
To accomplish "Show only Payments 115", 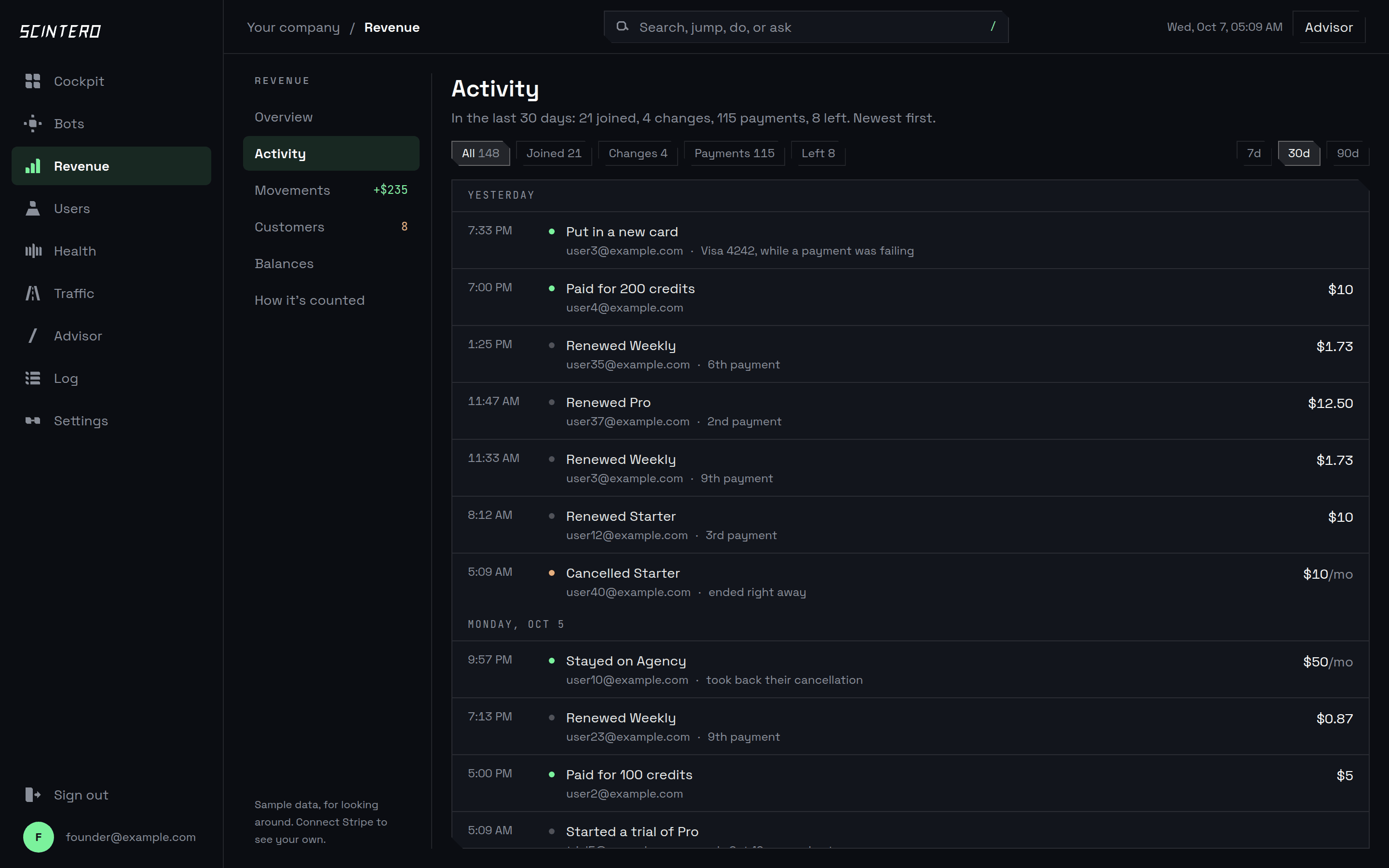I will (734, 153).
